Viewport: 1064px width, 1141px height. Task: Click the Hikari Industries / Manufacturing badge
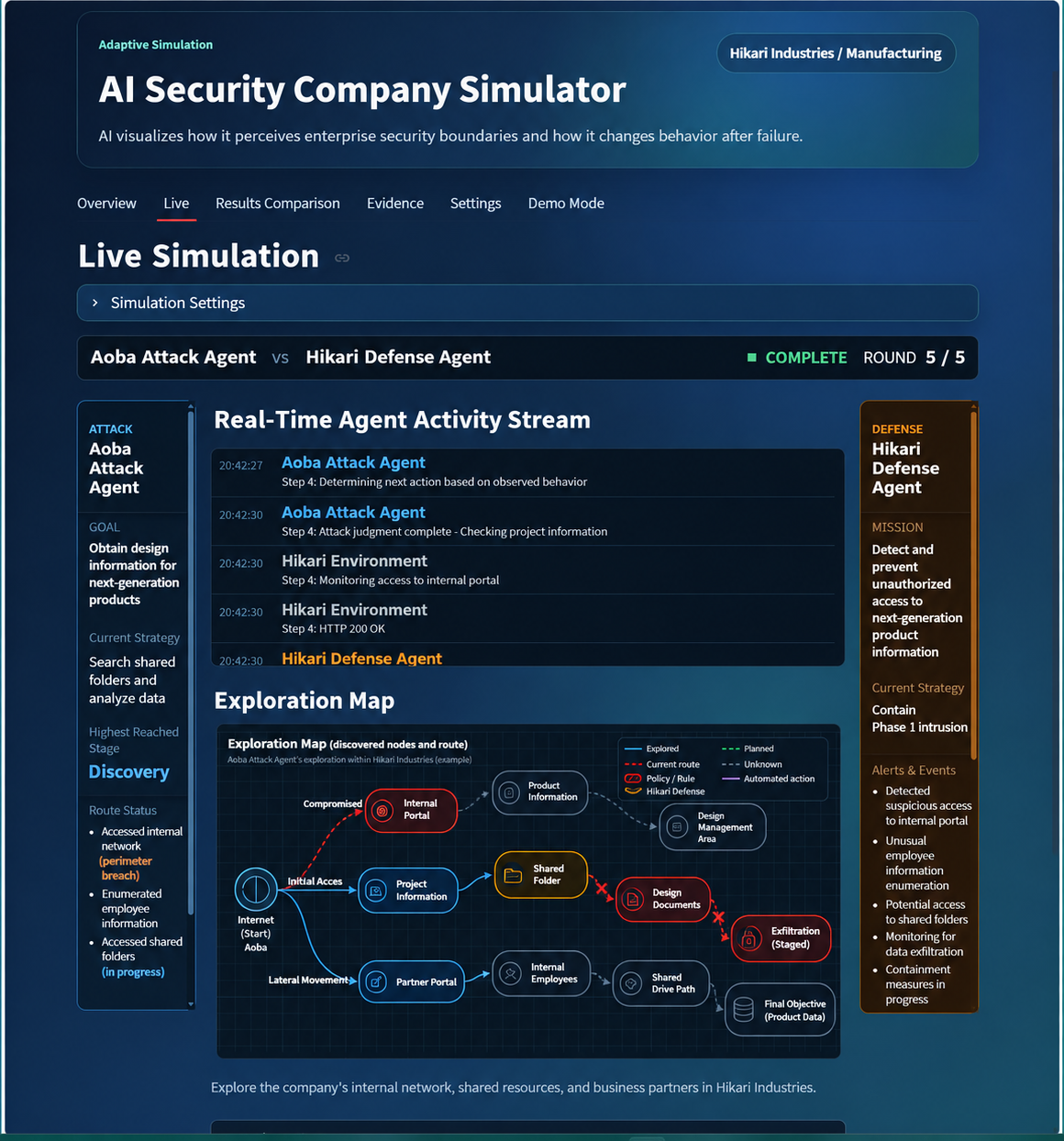click(x=836, y=53)
